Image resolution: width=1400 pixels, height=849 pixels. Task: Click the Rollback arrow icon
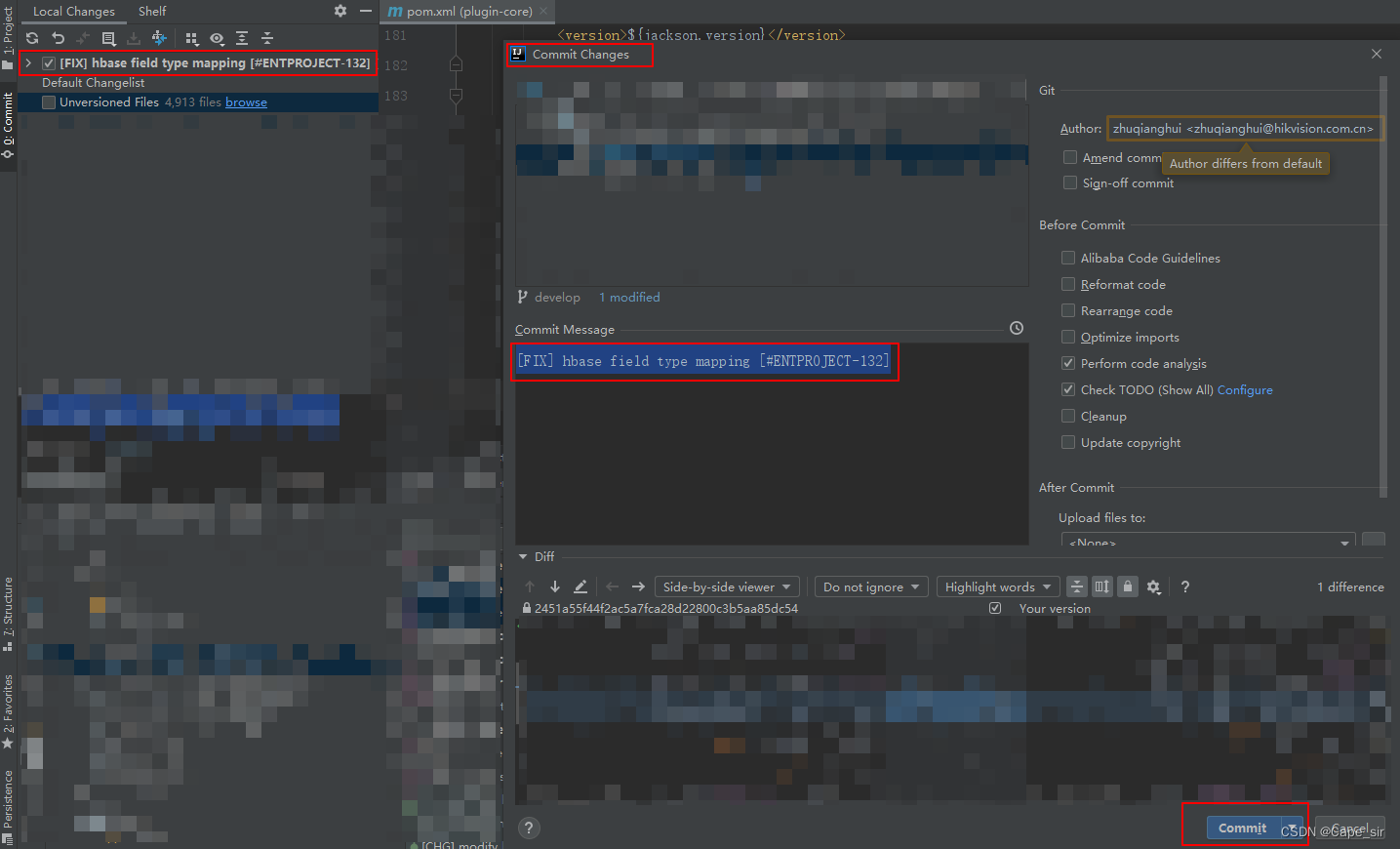[x=58, y=38]
